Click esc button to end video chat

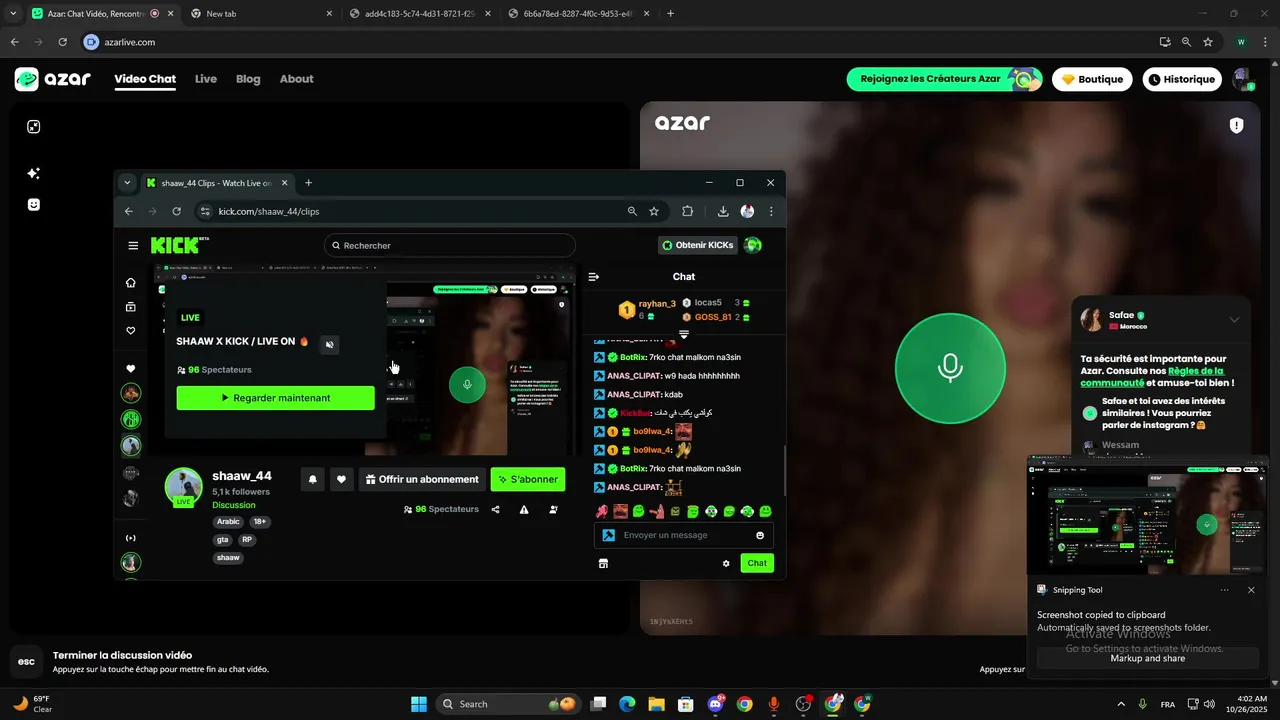pos(26,661)
